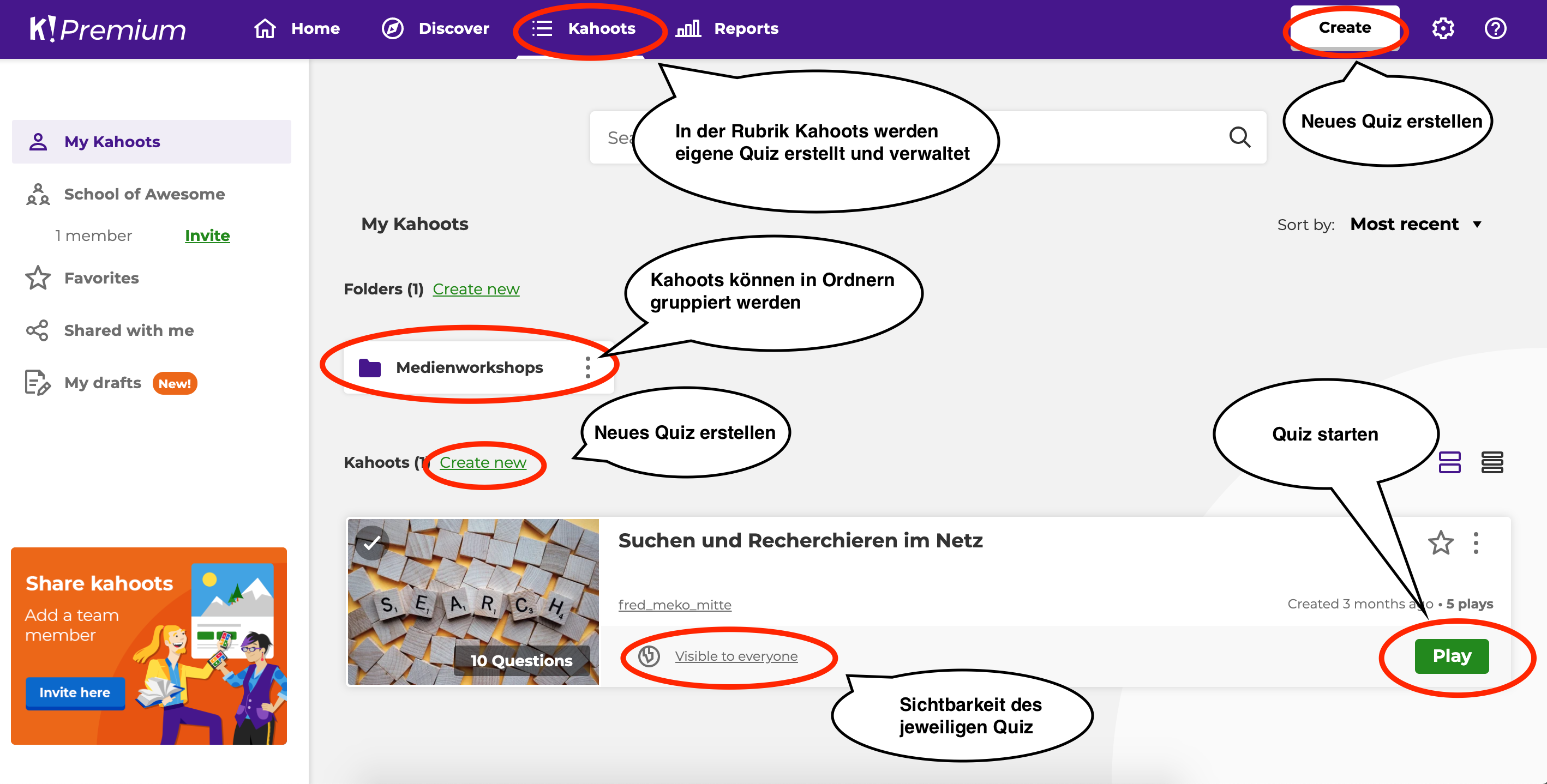
Task: Open Medienworkshops folder options menu
Action: click(588, 367)
